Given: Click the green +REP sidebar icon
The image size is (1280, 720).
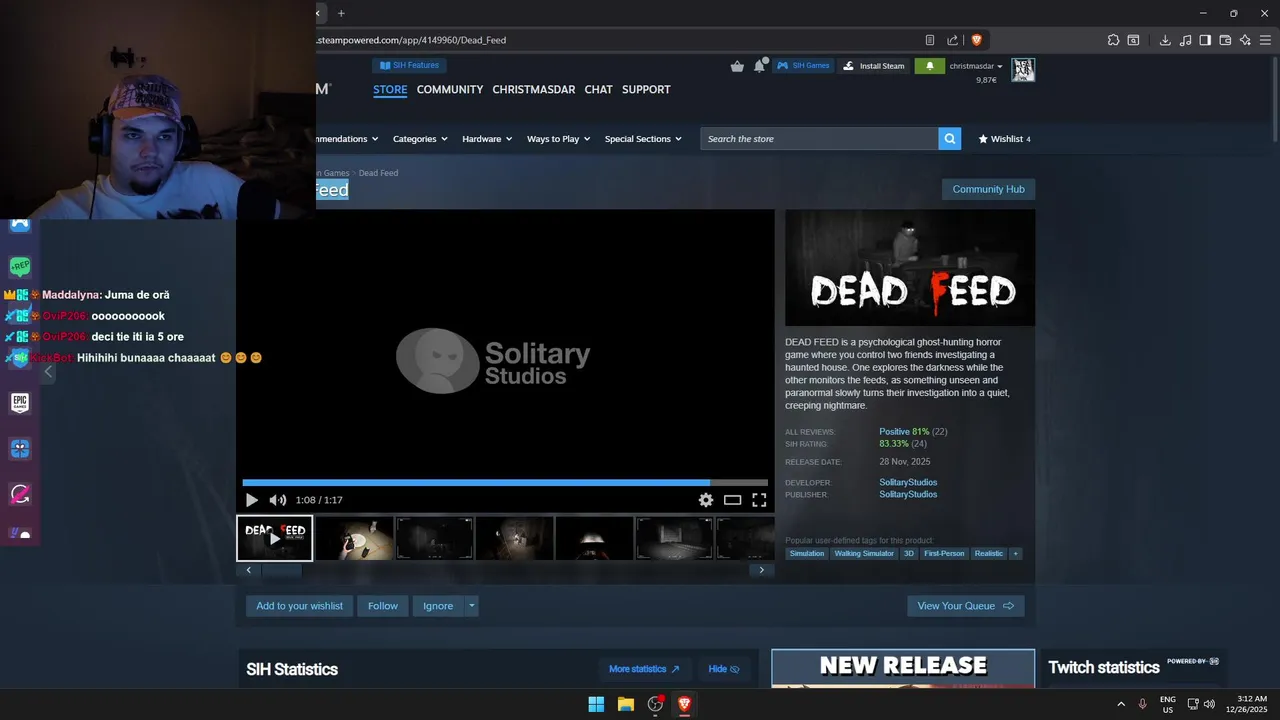Looking at the screenshot, I should click(x=20, y=266).
